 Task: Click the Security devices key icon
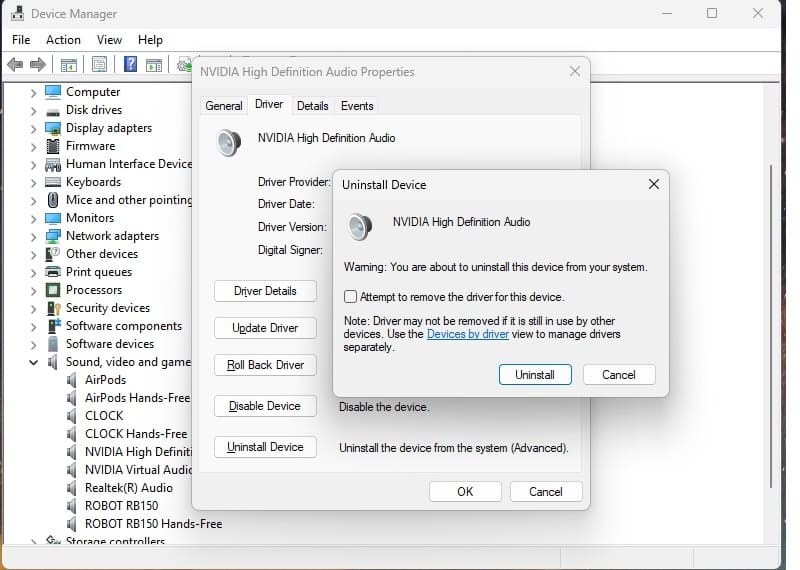point(53,308)
